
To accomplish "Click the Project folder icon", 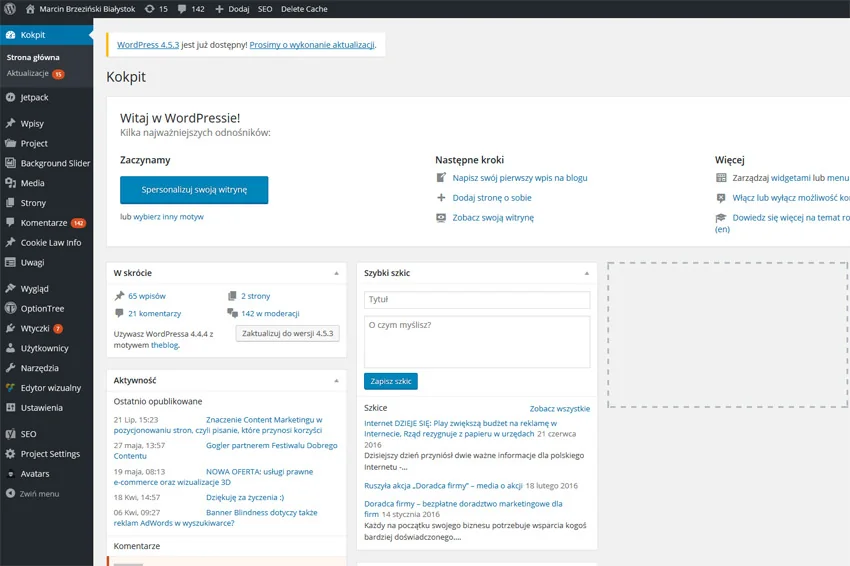I will (10, 144).
